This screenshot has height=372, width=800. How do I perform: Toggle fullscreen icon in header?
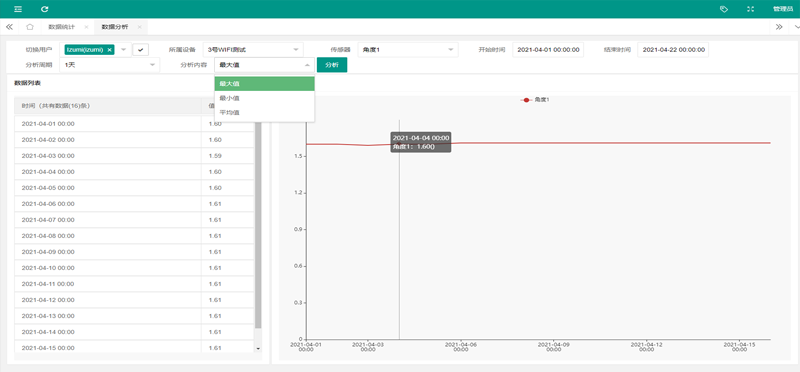pyautogui.click(x=751, y=9)
